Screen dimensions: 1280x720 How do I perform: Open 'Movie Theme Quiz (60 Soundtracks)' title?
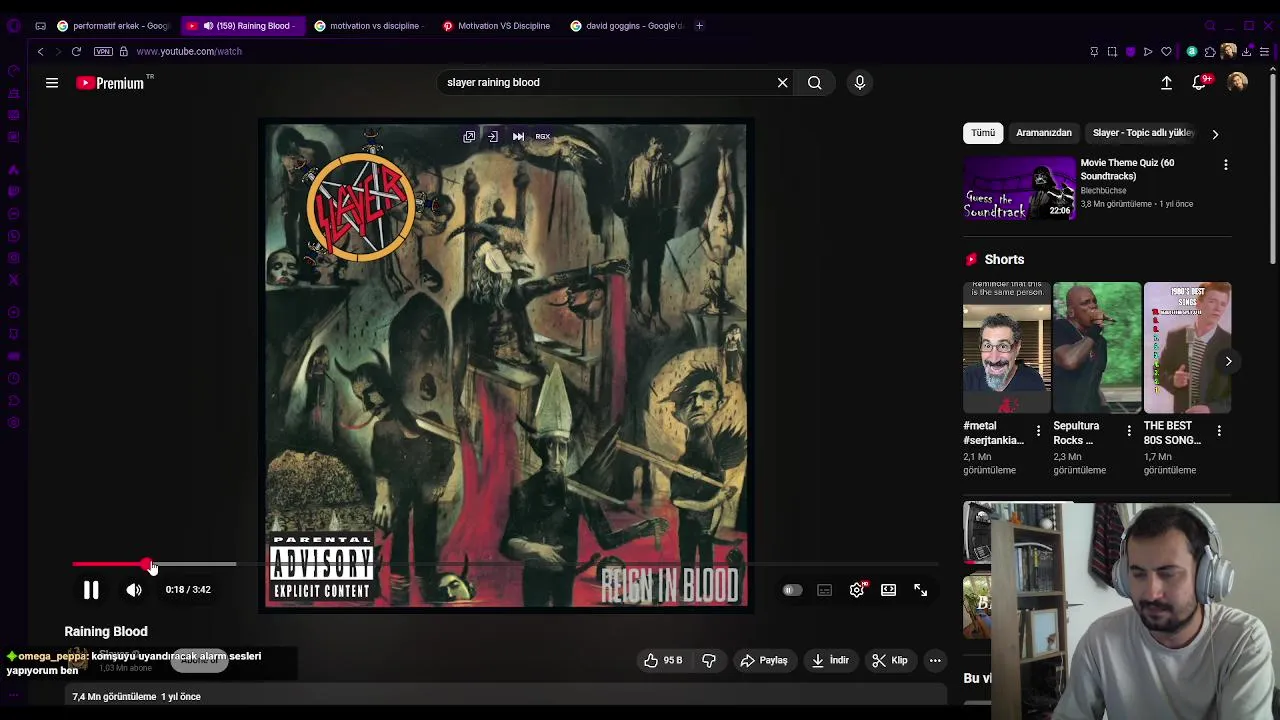[x=1127, y=169]
